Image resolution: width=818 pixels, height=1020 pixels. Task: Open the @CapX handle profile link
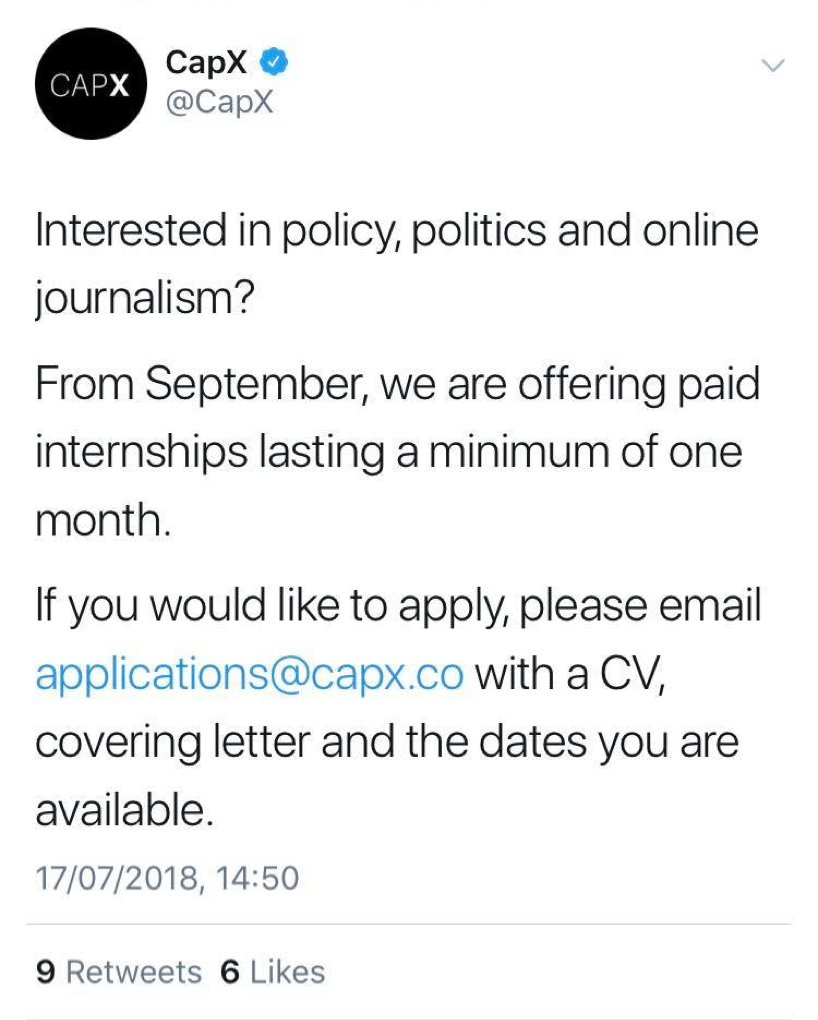(x=219, y=102)
